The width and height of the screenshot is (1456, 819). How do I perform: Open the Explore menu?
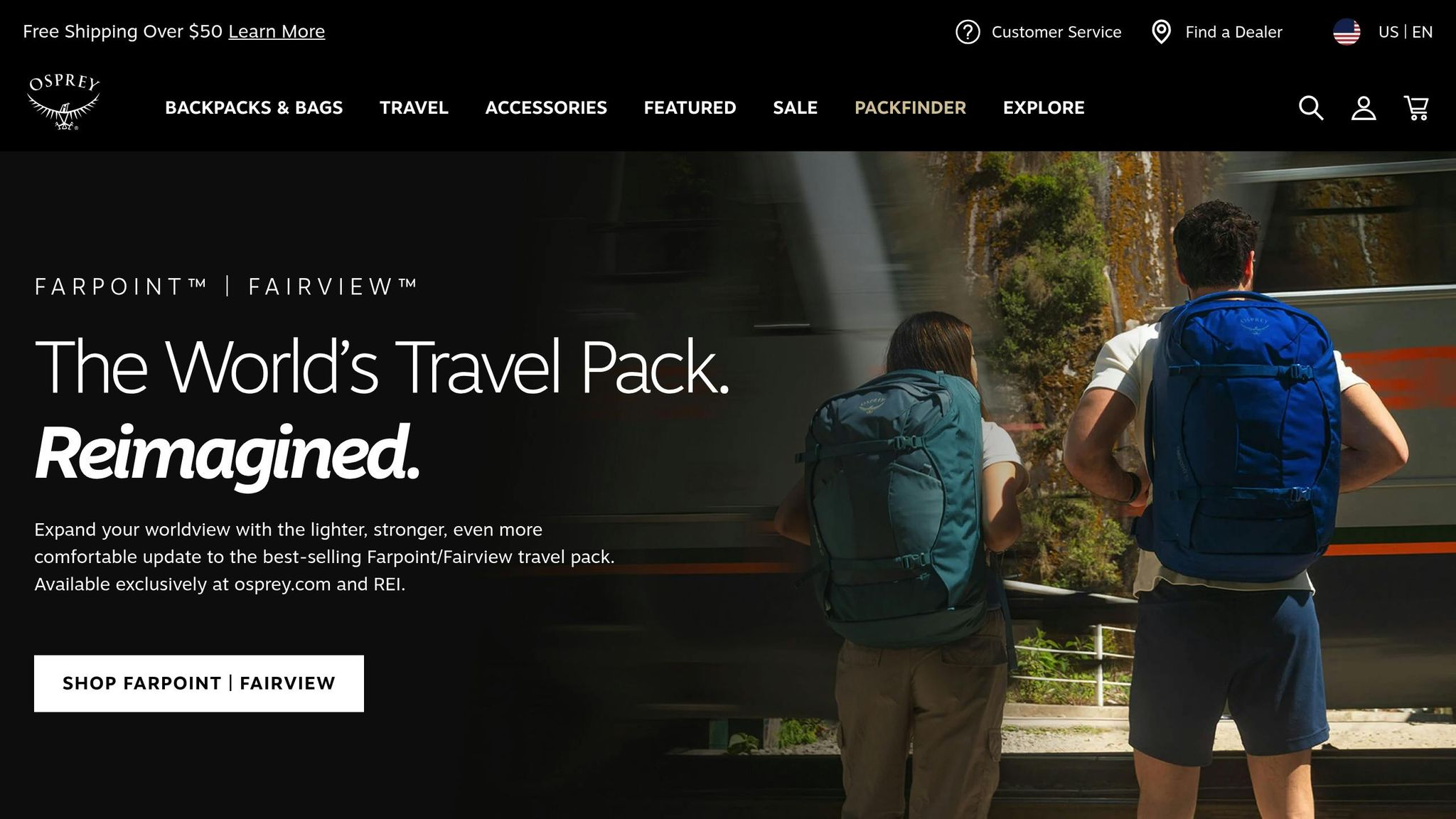pyautogui.click(x=1044, y=108)
